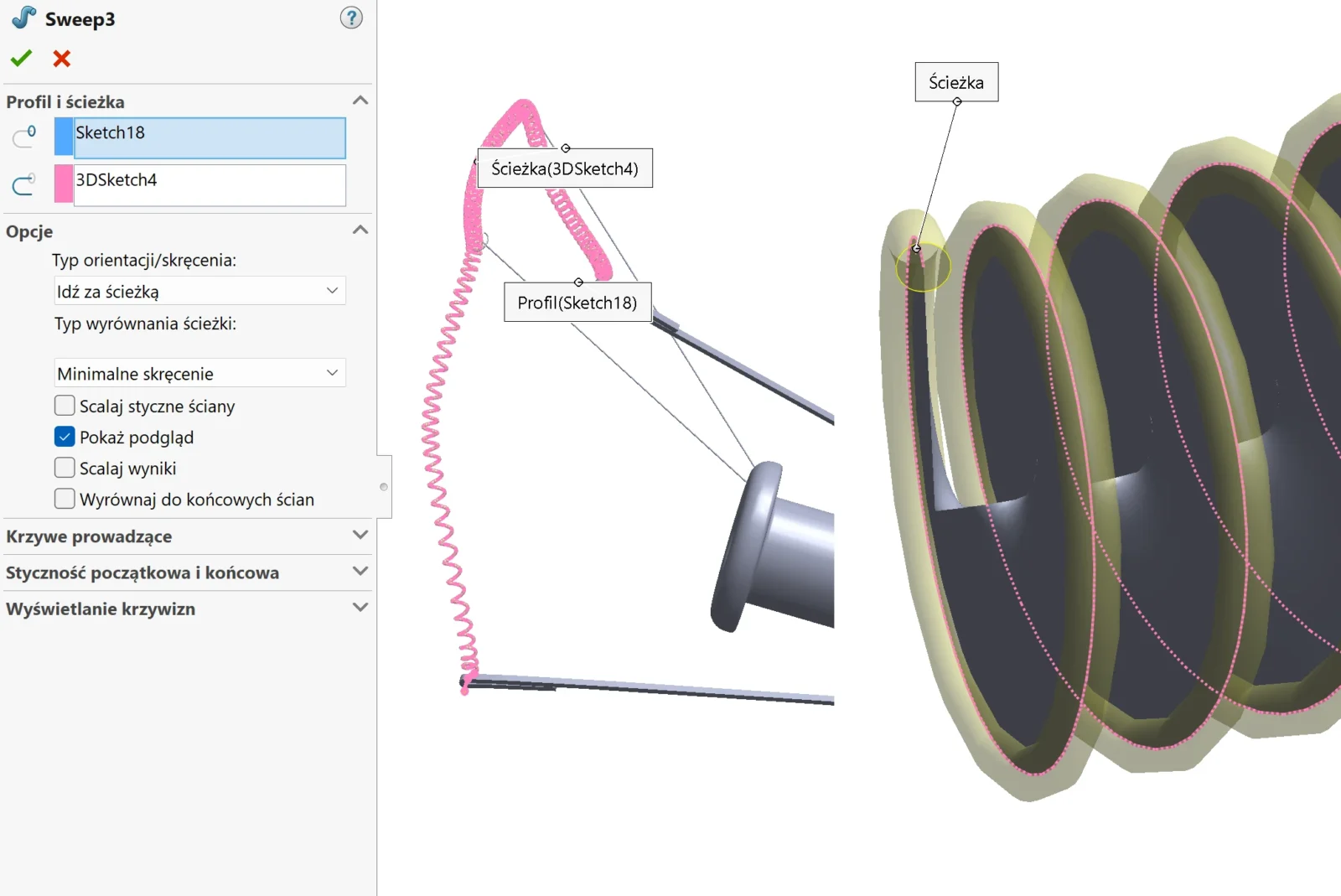Expand the Wyświetlanie krzywizn section
This screenshot has width=1341, height=896.
click(x=360, y=607)
